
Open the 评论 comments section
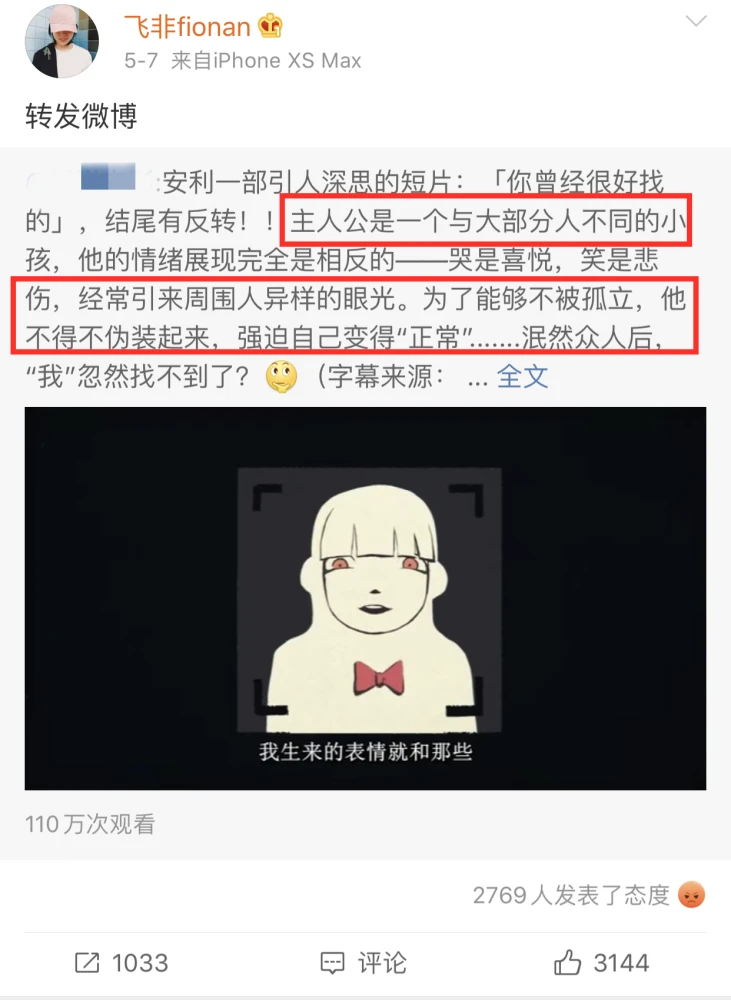pyautogui.click(x=381, y=963)
